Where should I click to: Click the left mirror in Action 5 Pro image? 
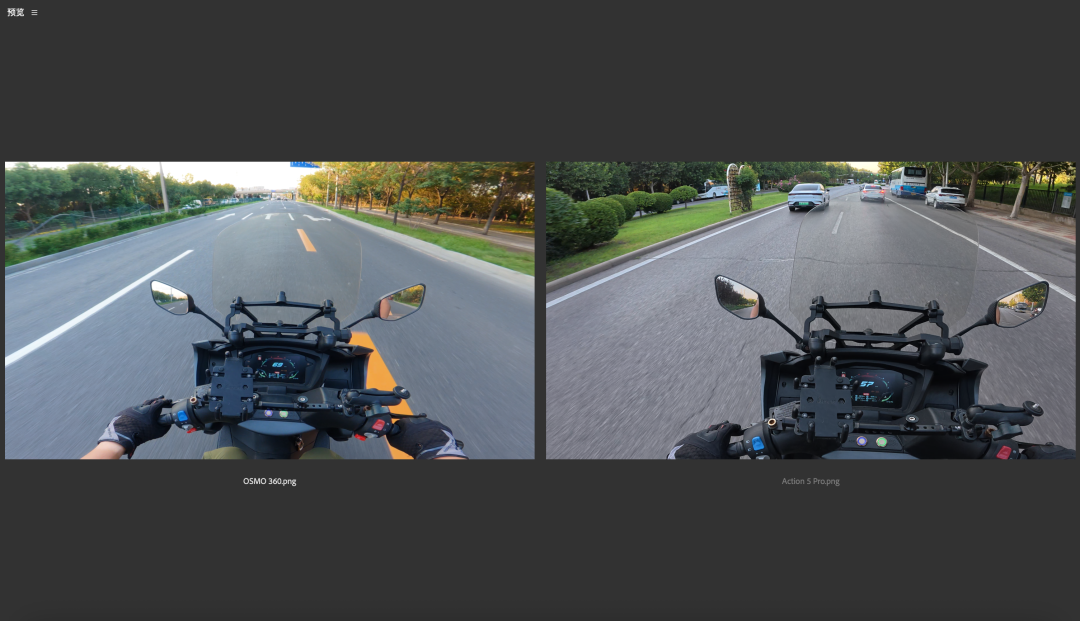click(737, 297)
